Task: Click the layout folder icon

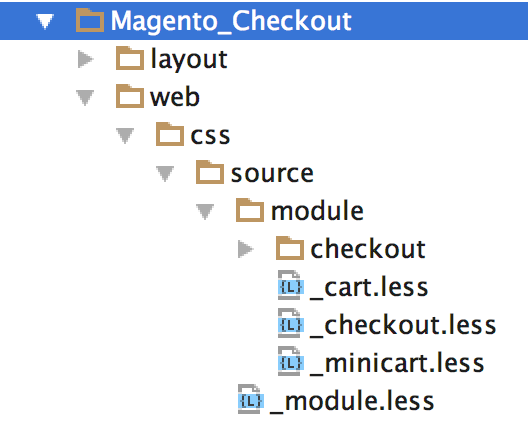Action: click(x=130, y=58)
